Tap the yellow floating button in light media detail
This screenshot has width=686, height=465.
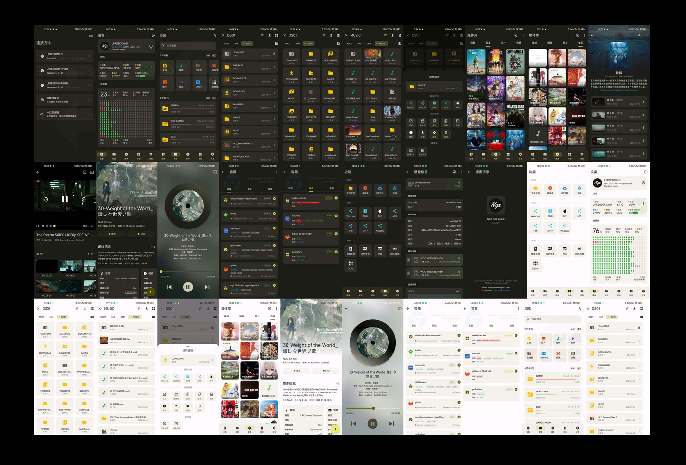tap(335, 429)
